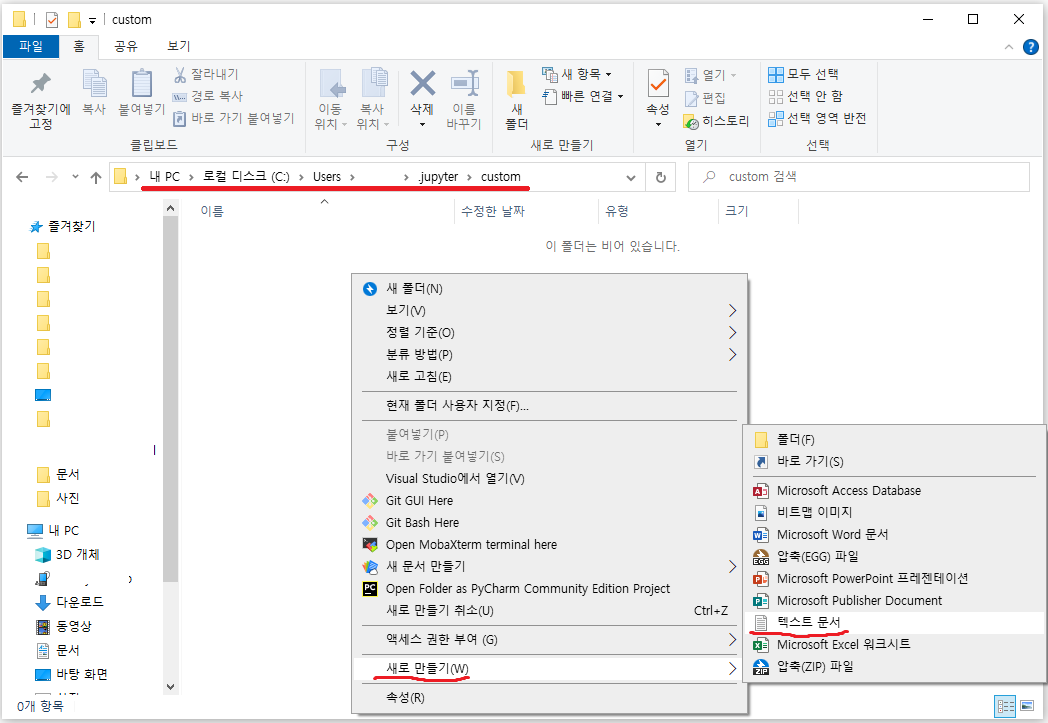
Task: Switch to the 보기 (View) tab
Action: coord(178,46)
